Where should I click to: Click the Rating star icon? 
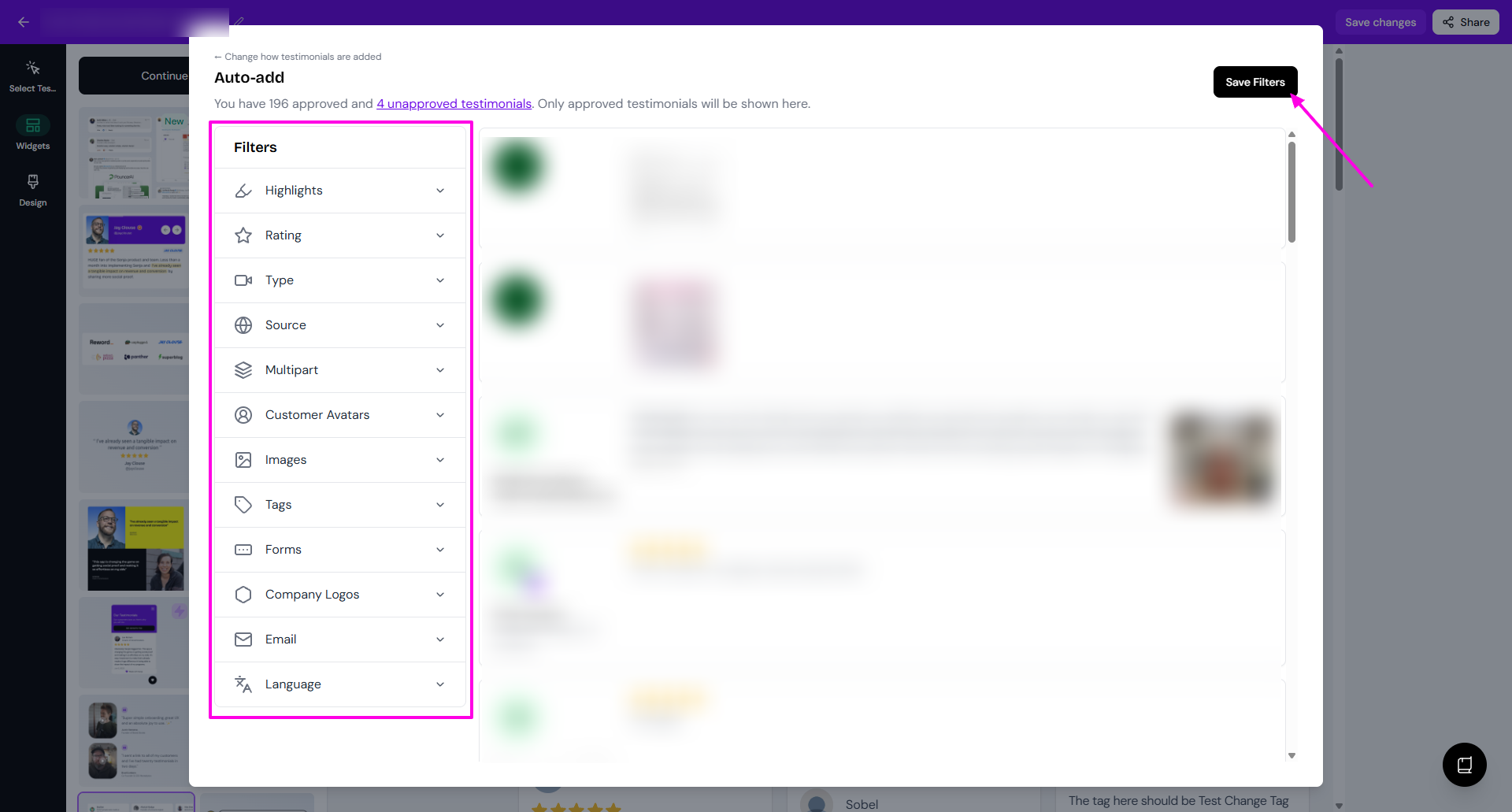coord(243,235)
